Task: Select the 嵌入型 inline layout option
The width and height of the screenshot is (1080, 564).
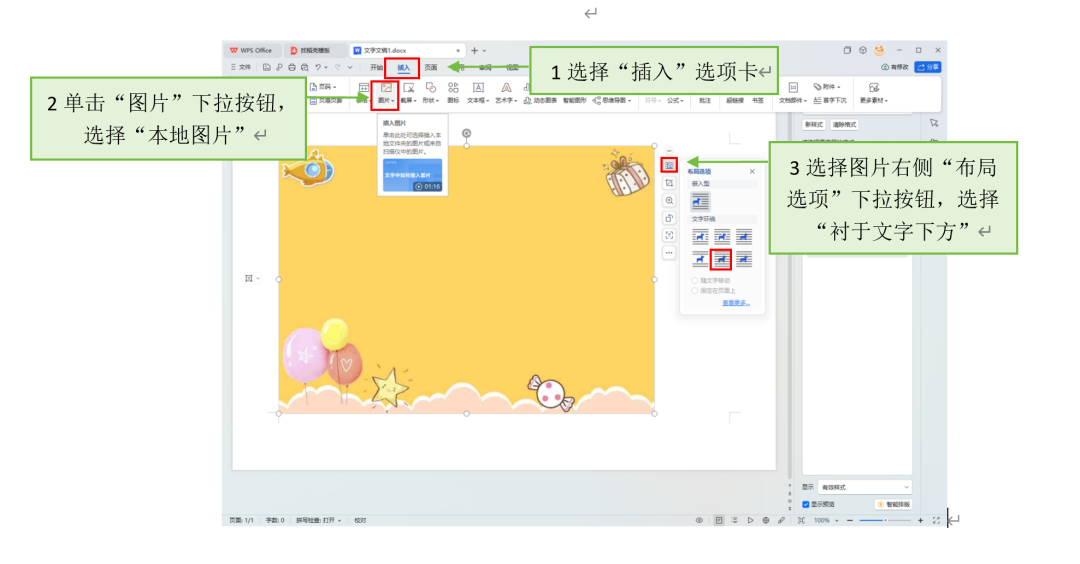Action: [x=700, y=201]
